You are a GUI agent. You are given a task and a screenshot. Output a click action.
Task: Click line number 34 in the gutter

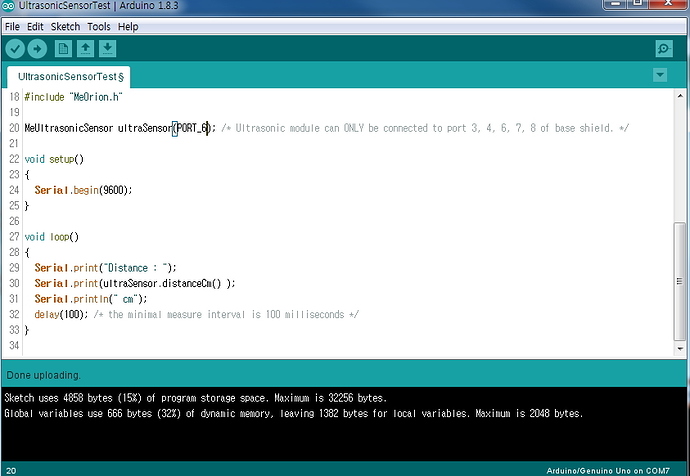(x=14, y=346)
